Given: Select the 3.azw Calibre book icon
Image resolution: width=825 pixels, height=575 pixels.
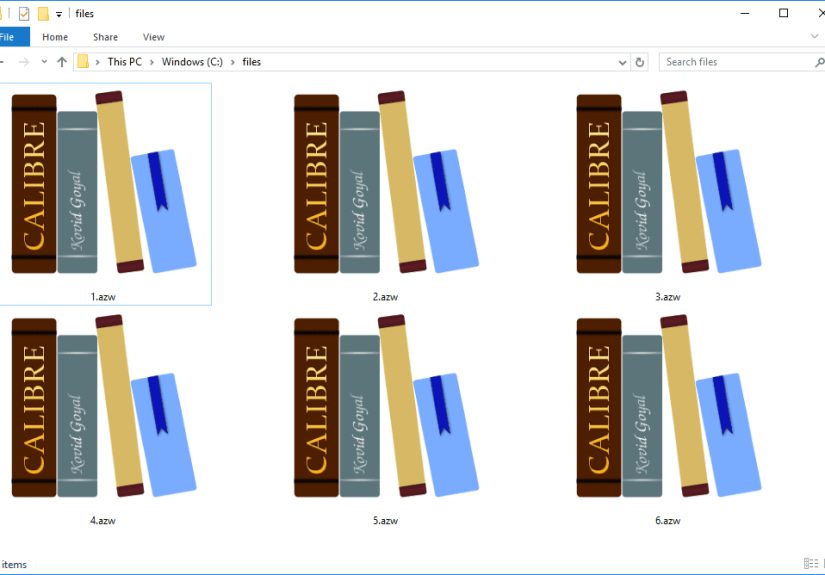Looking at the screenshot, I should click(x=669, y=182).
